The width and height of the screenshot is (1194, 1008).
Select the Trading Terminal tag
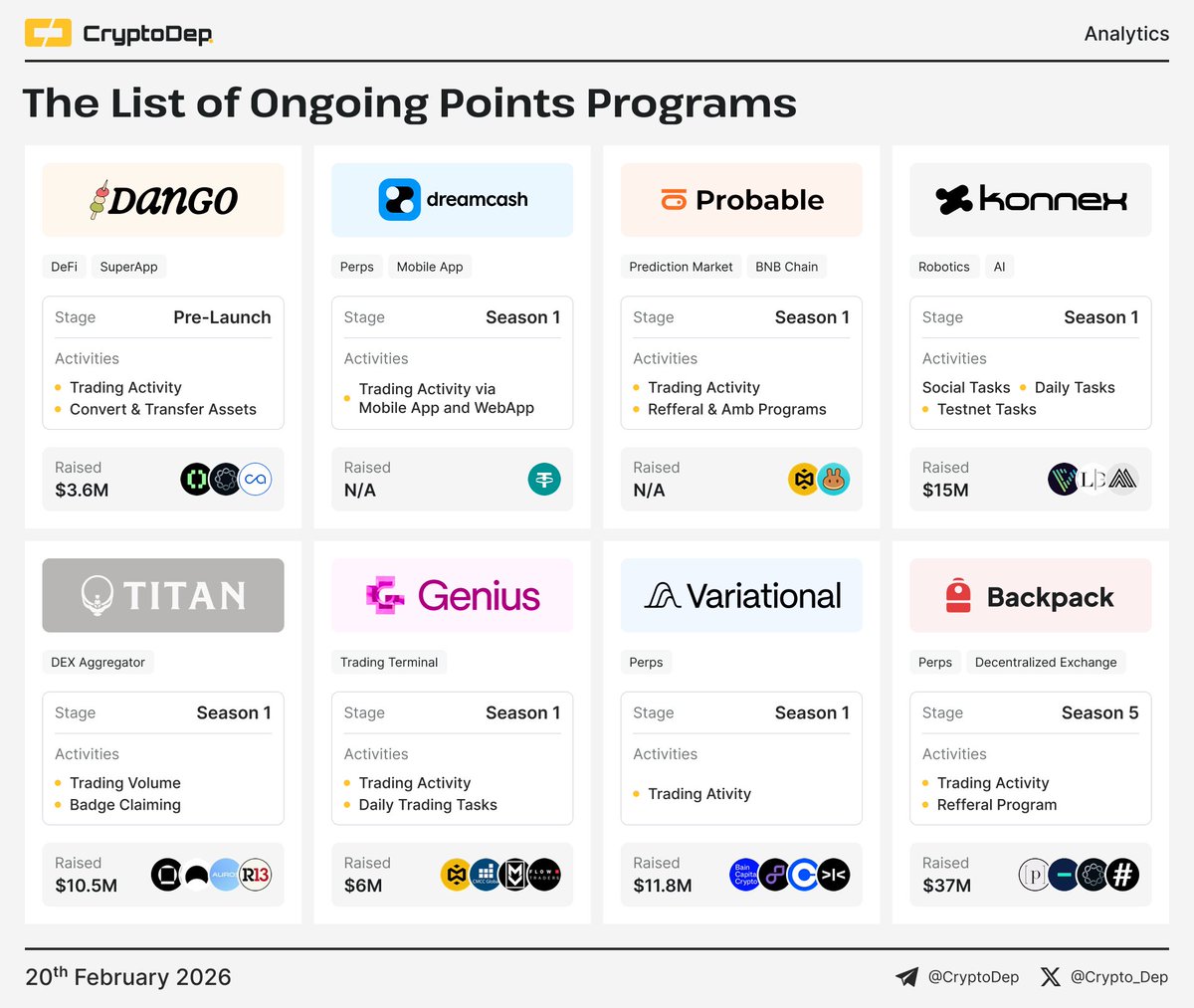pyautogui.click(x=389, y=662)
